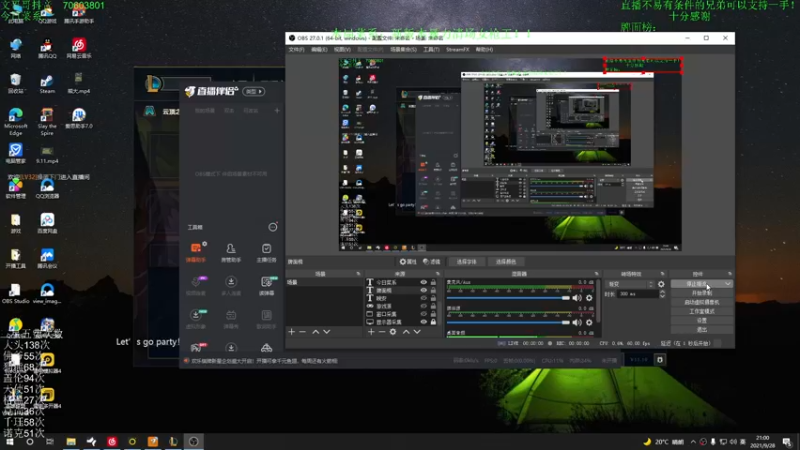Open scene transition properties gear
The image size is (800, 450).
[661, 284]
